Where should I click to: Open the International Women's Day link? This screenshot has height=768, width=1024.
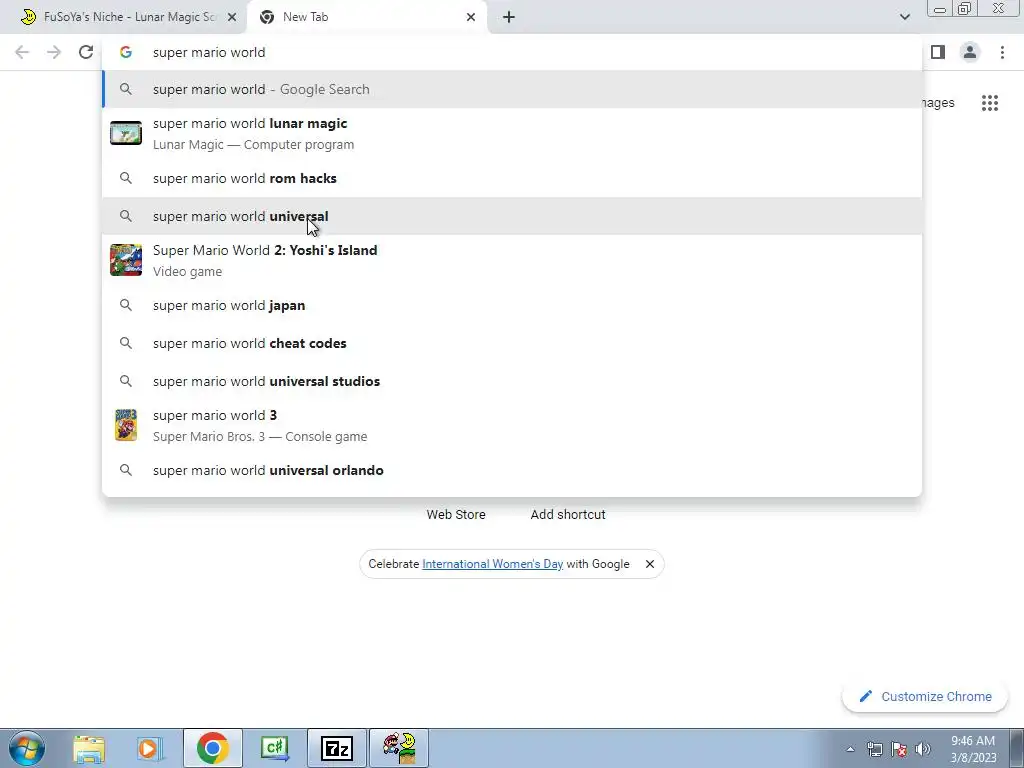point(492,564)
